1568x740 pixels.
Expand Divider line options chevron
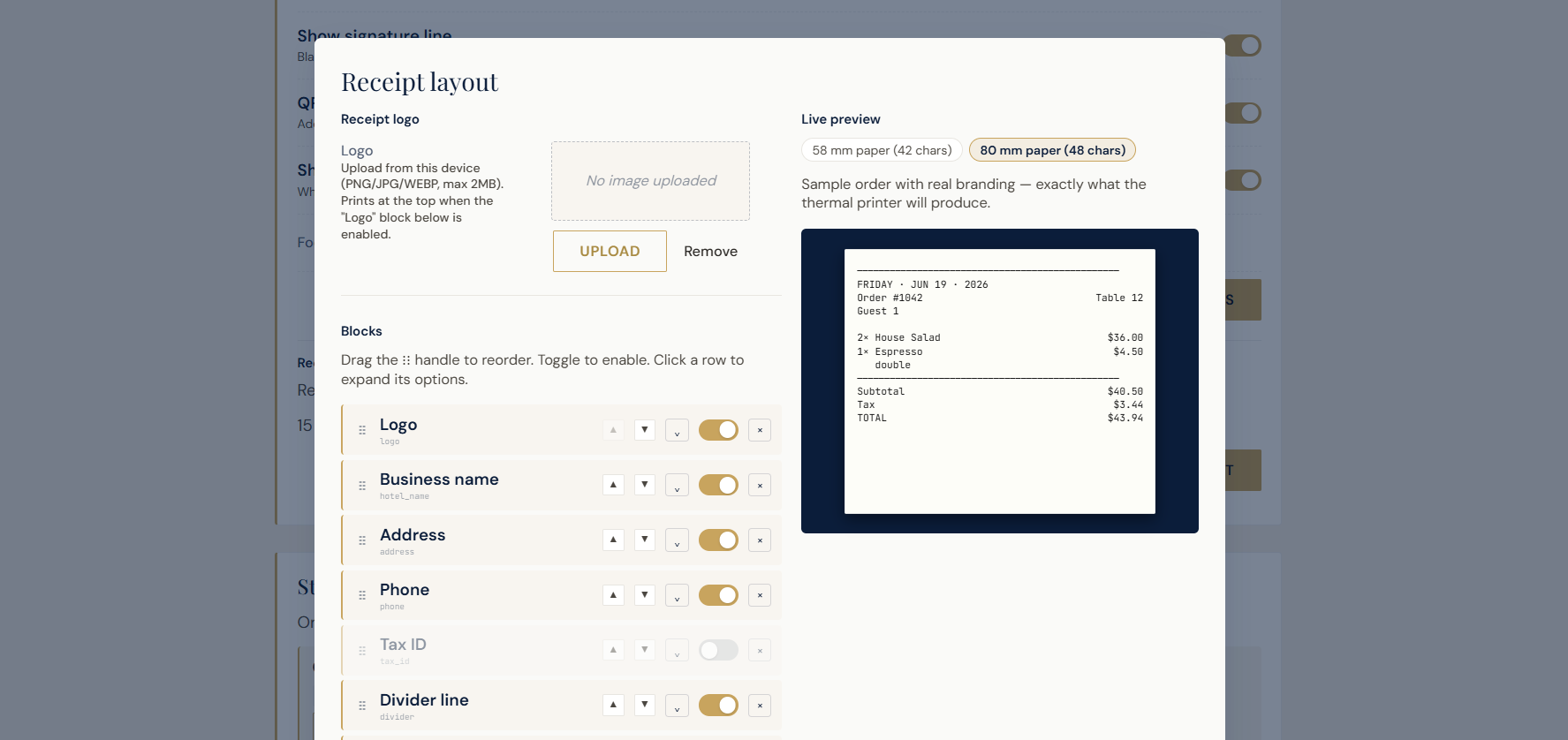point(677,706)
